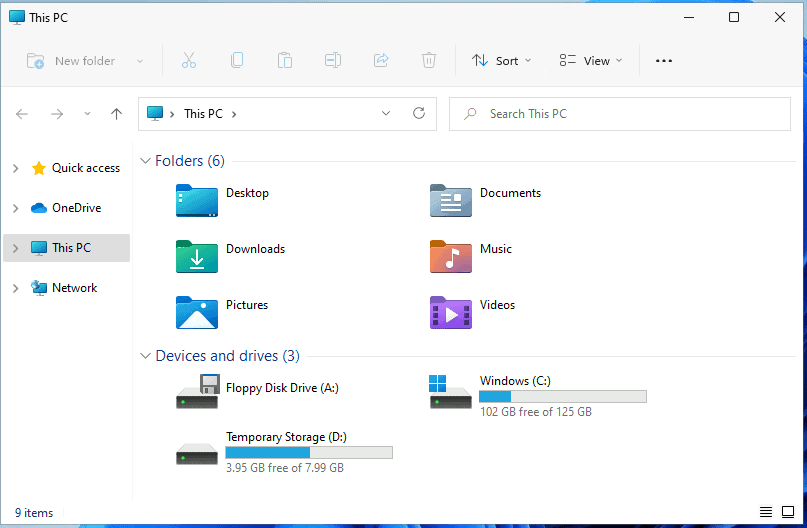Select Quick access in the navigation pane
The height and width of the screenshot is (528, 807).
[86, 168]
